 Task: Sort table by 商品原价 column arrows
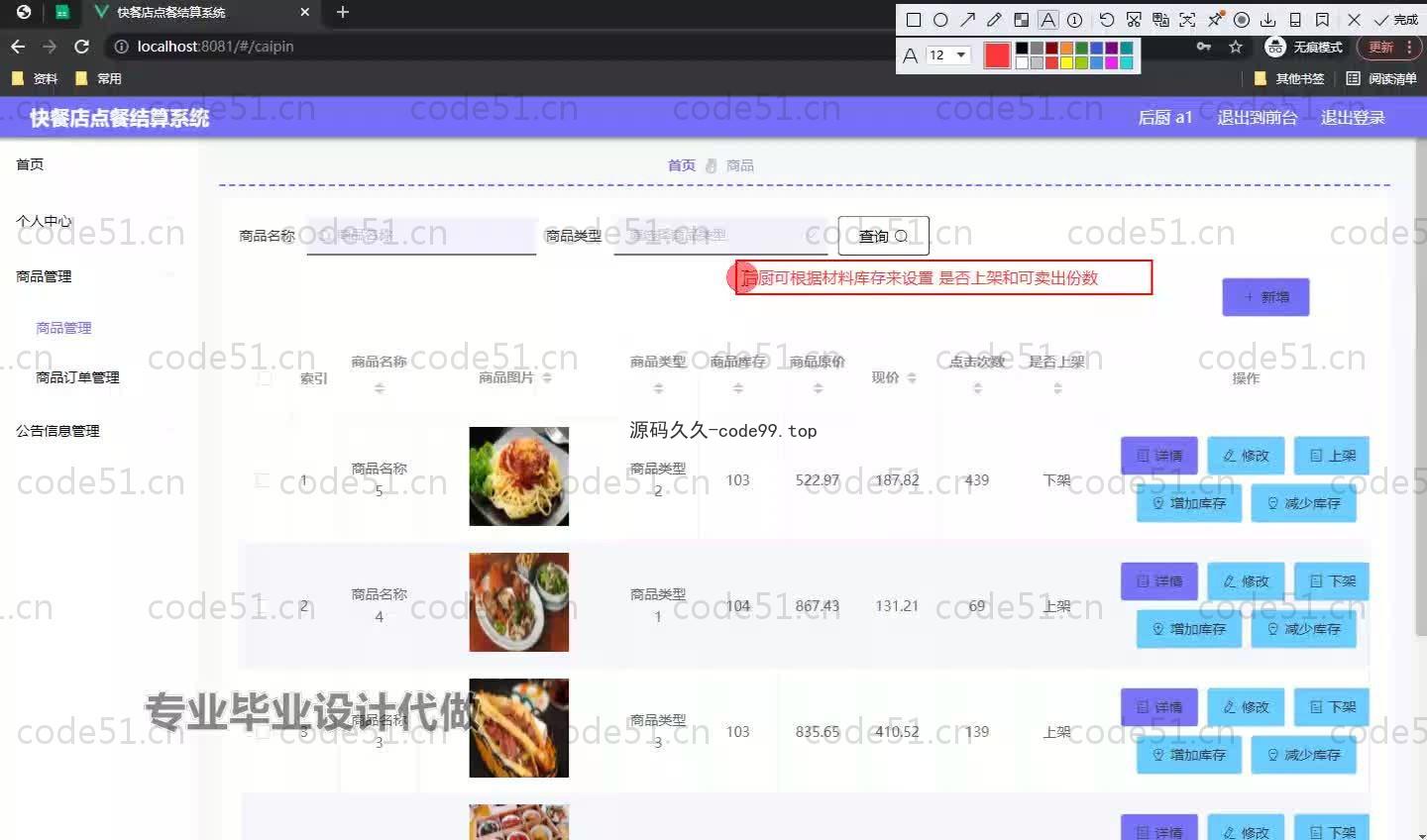(x=818, y=388)
